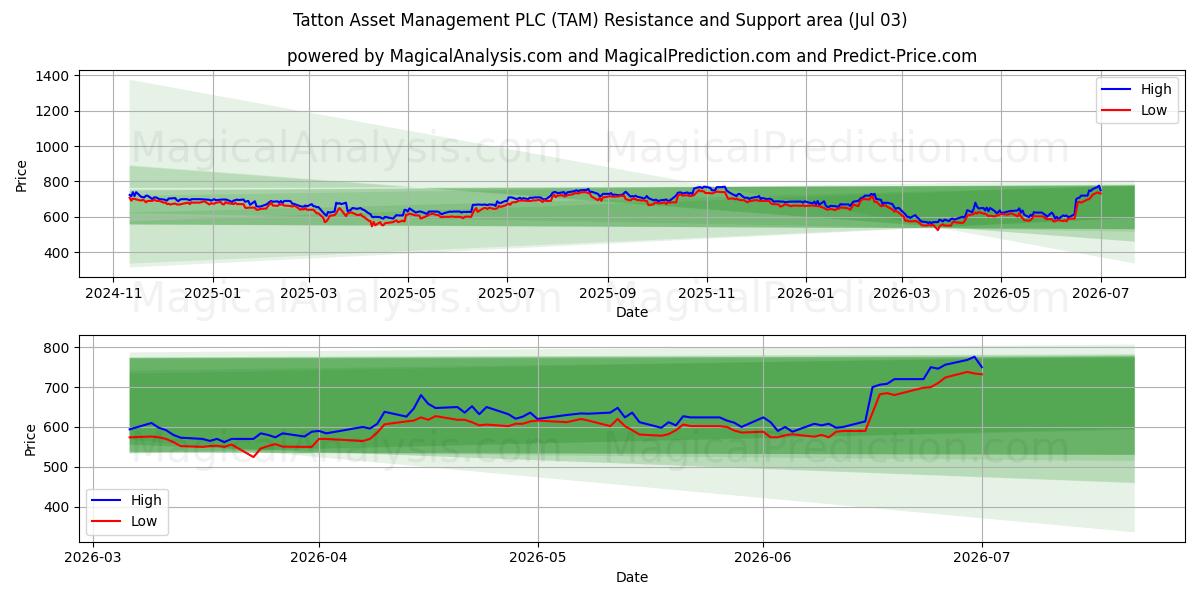
Task: Click the 2026-05 tick on top chart
Action: [x=1001, y=294]
